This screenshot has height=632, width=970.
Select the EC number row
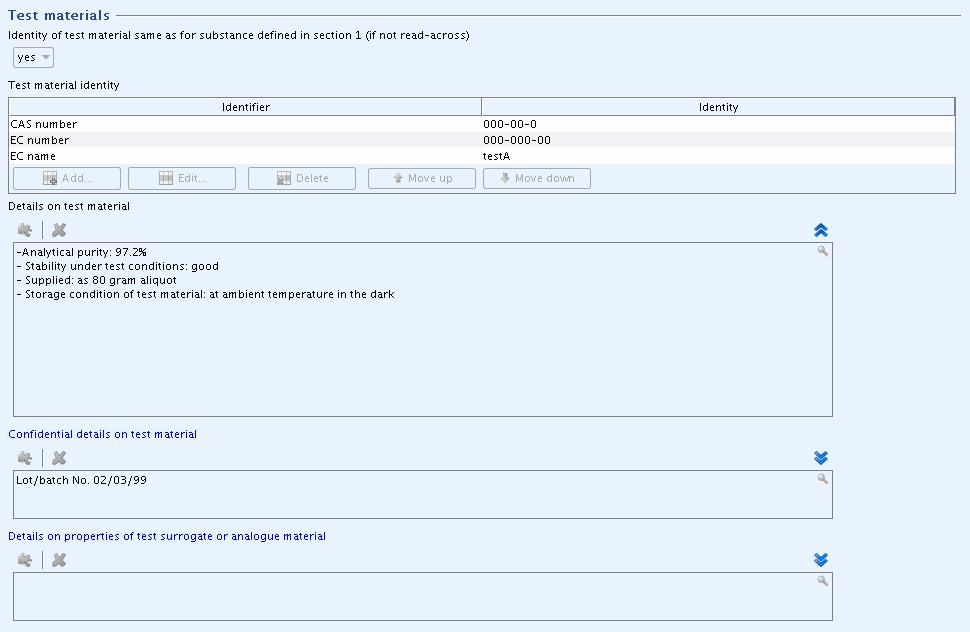482,140
